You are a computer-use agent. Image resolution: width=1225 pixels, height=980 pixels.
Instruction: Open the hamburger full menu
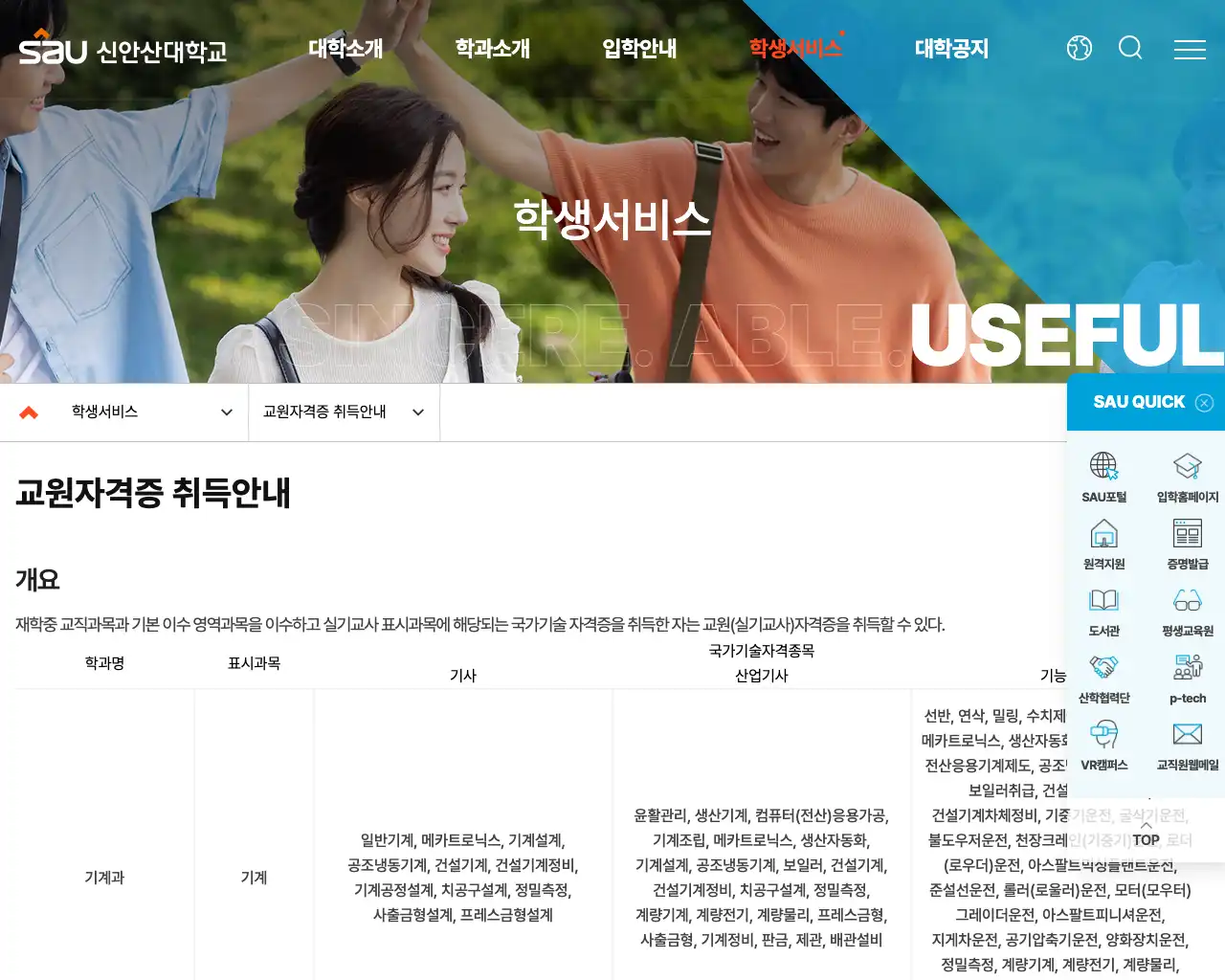click(1190, 49)
